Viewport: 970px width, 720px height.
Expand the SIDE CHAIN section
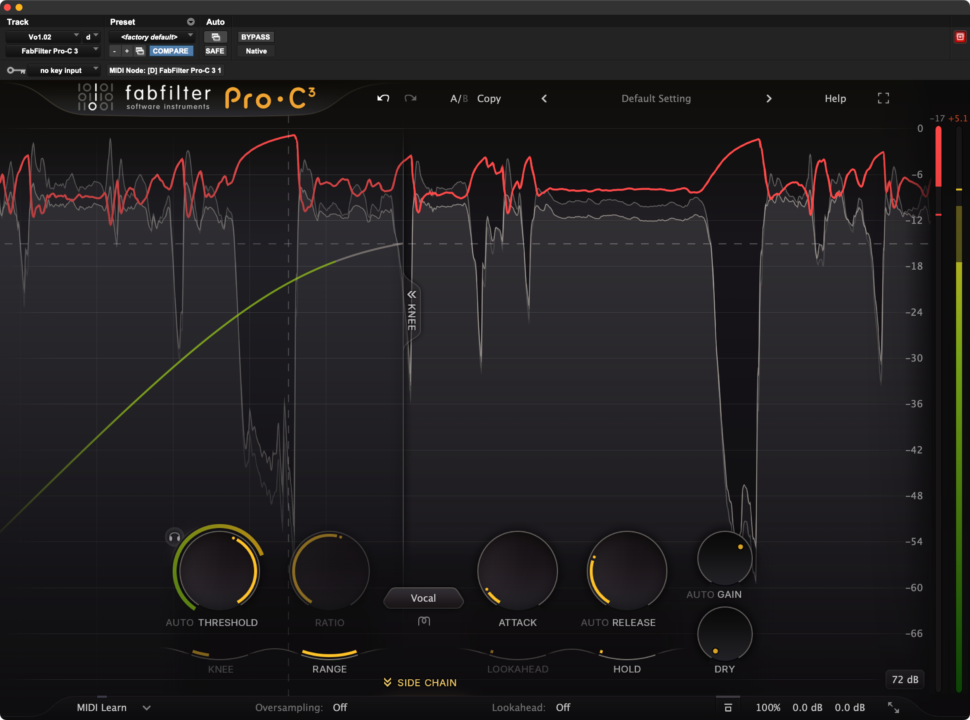tap(420, 683)
